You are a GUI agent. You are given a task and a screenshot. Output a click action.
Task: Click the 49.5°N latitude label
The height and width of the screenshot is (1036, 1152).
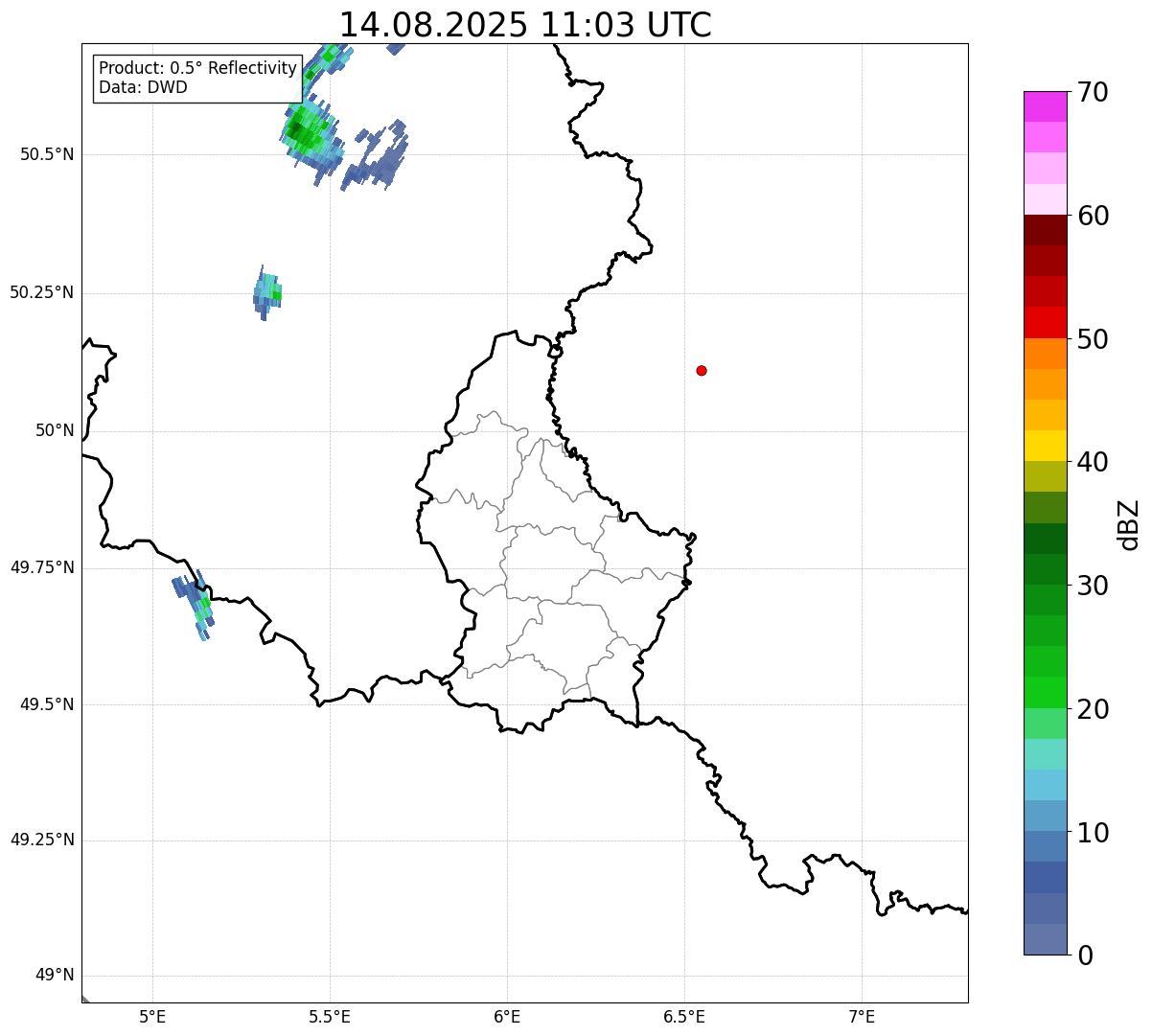coord(47,704)
